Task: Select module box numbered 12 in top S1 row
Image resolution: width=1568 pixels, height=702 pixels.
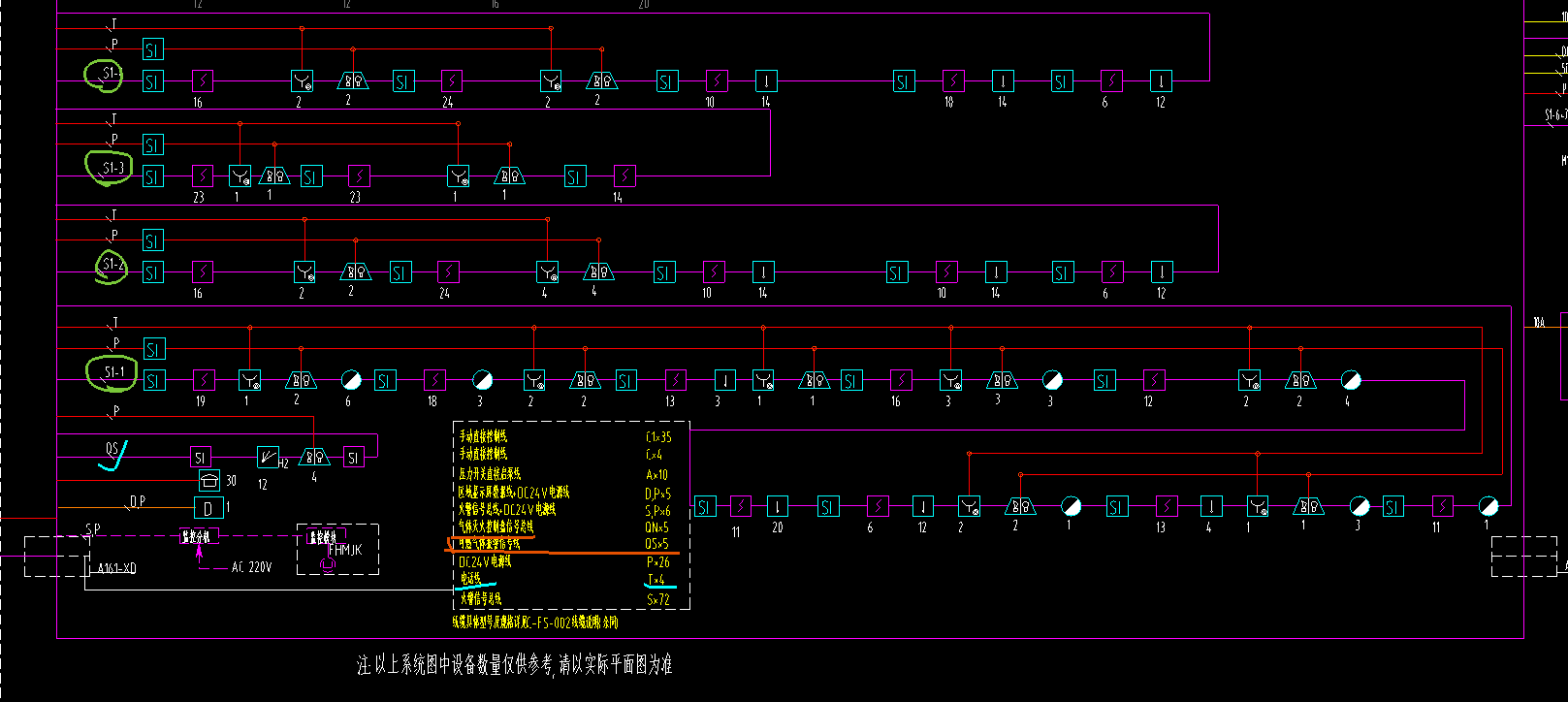Action: coord(1161,80)
